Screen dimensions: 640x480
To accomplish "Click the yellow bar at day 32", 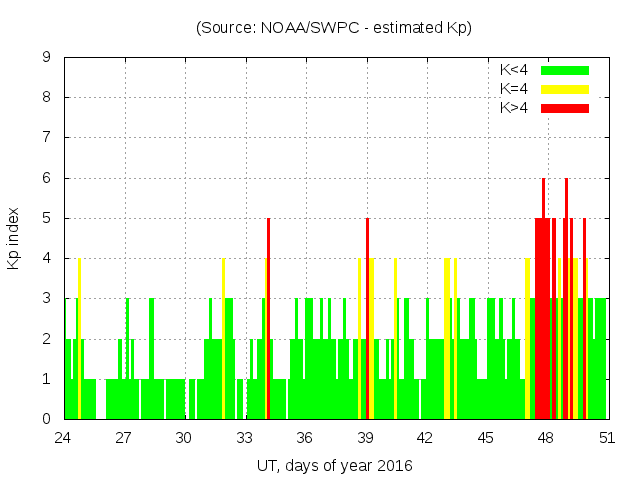I will click(x=224, y=340).
